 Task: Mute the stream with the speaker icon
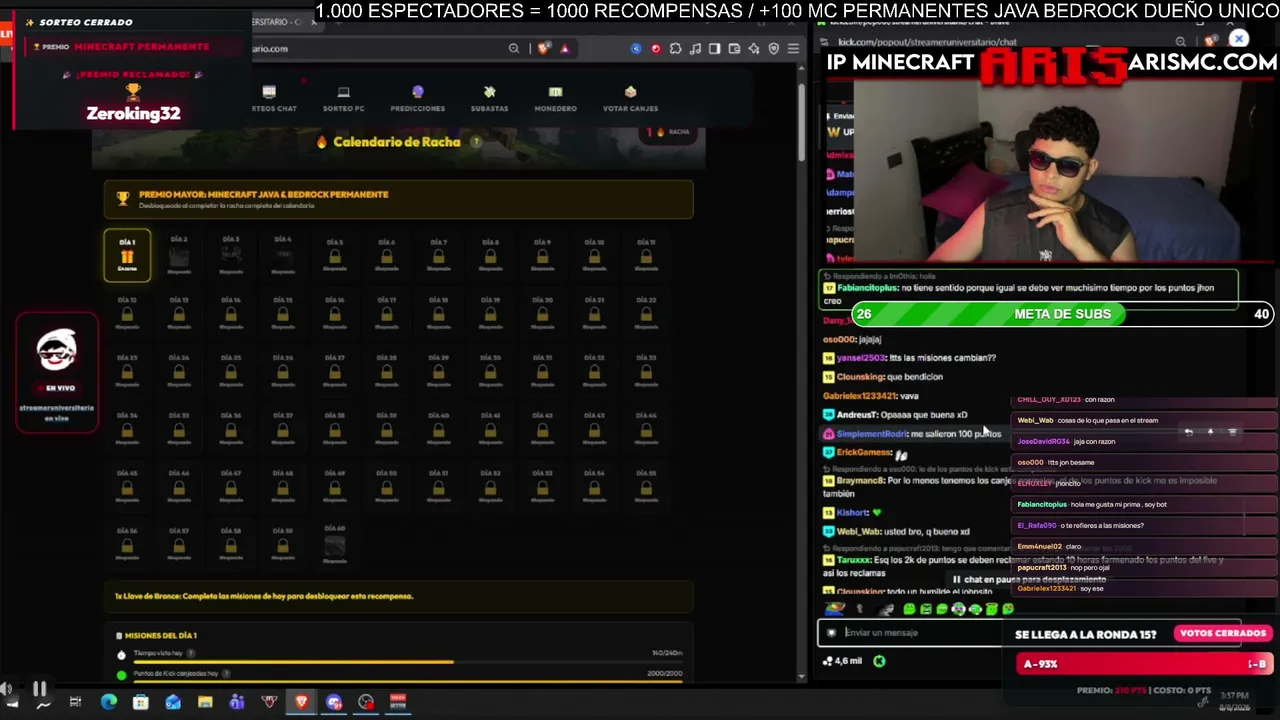pyautogui.click(x=7, y=688)
